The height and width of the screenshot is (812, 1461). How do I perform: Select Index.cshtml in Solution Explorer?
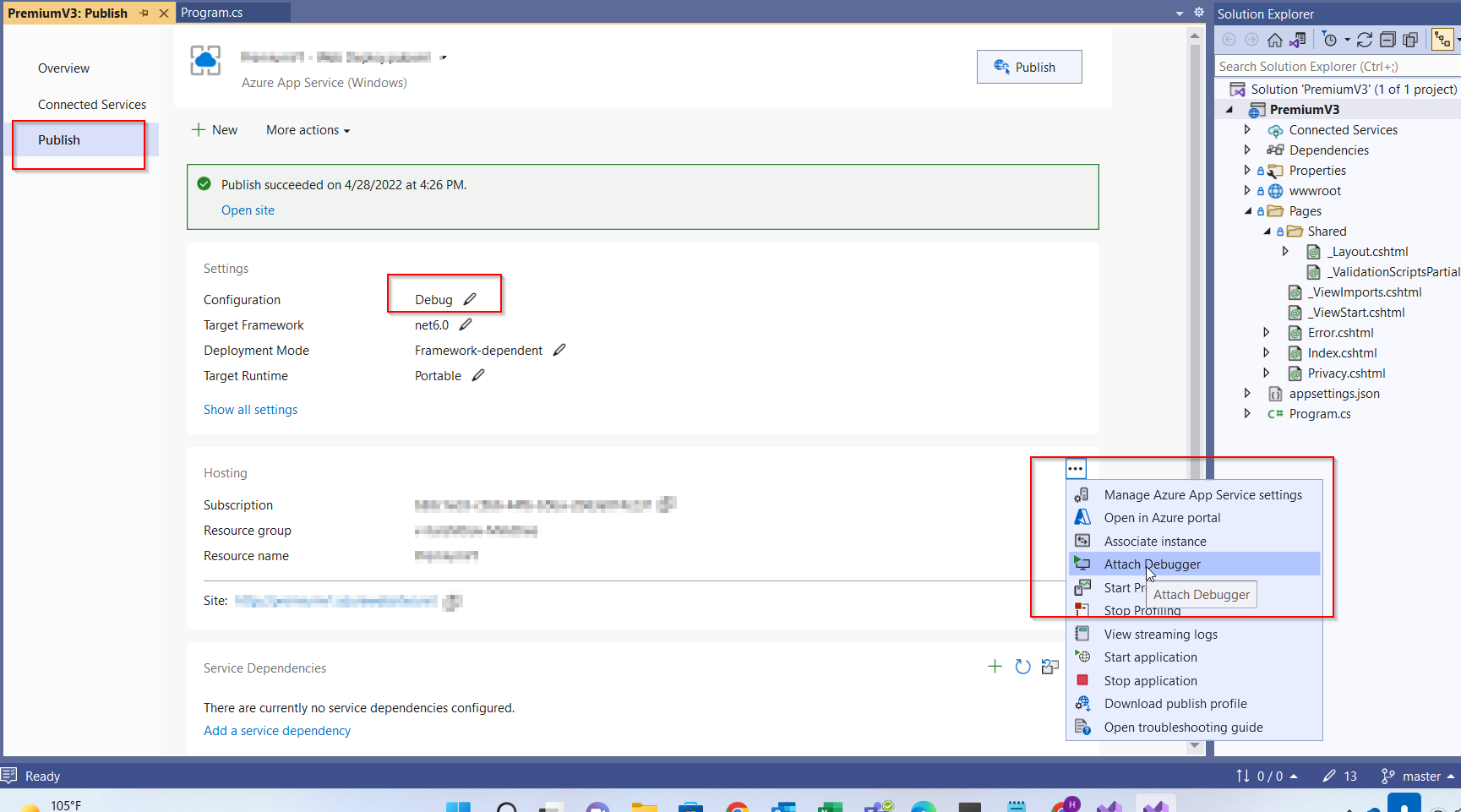tap(1342, 352)
